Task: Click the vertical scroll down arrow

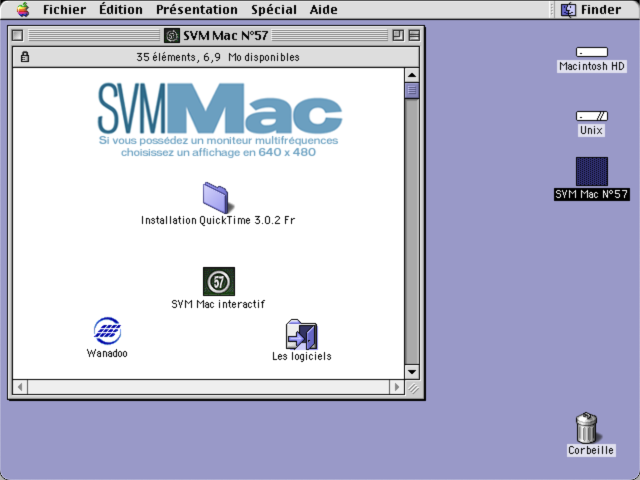Action: (412, 372)
